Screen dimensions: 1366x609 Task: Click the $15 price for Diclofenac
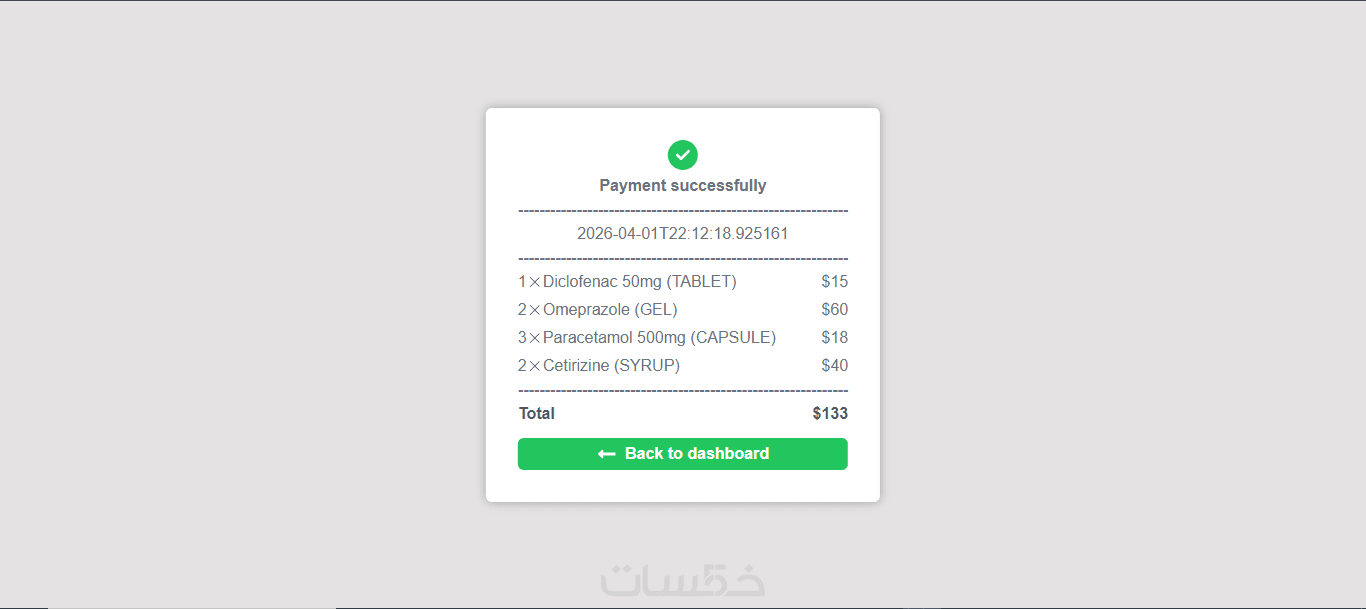pyautogui.click(x=834, y=282)
